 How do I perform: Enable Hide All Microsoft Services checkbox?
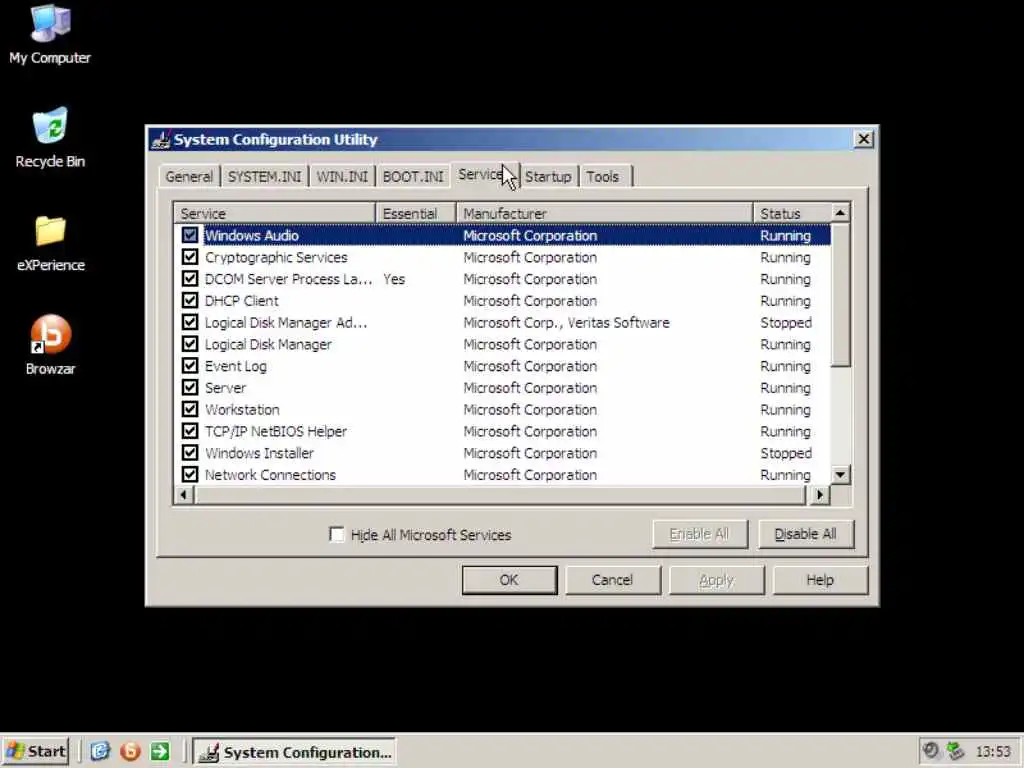coord(336,534)
